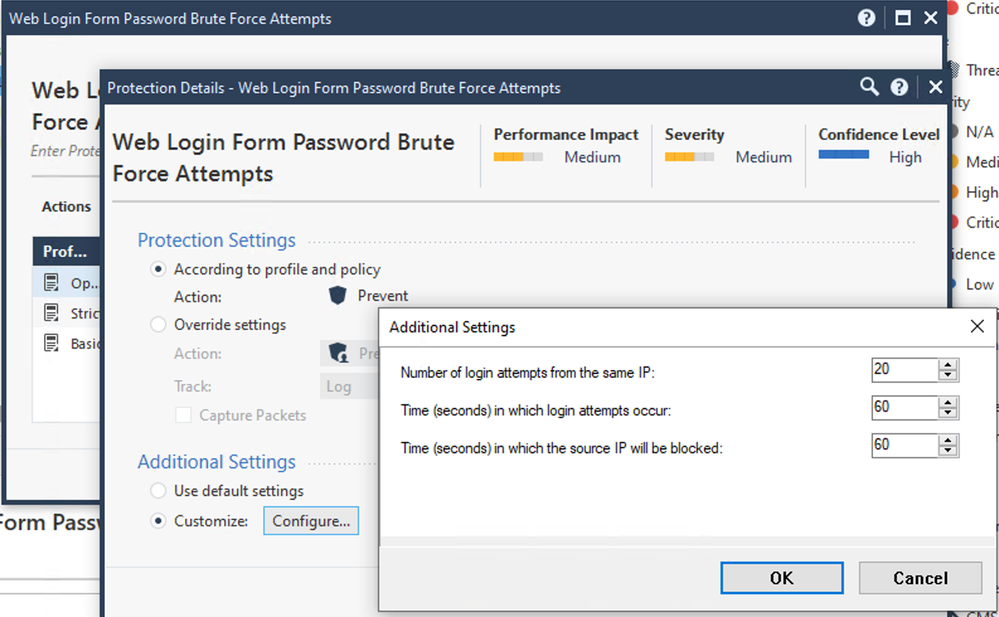The width and height of the screenshot is (999, 617).
Task: Click help icon in the outer window title bar
Action: tap(866, 18)
